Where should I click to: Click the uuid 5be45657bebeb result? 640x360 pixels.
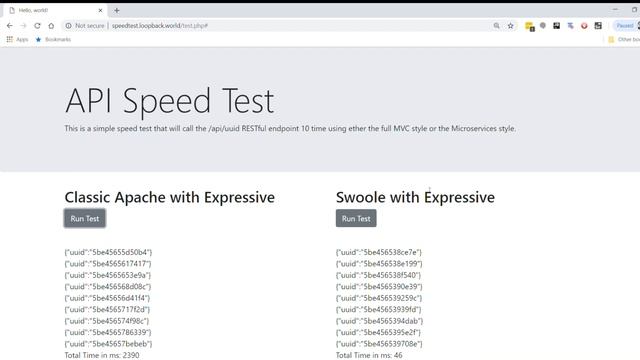click(x=108, y=344)
